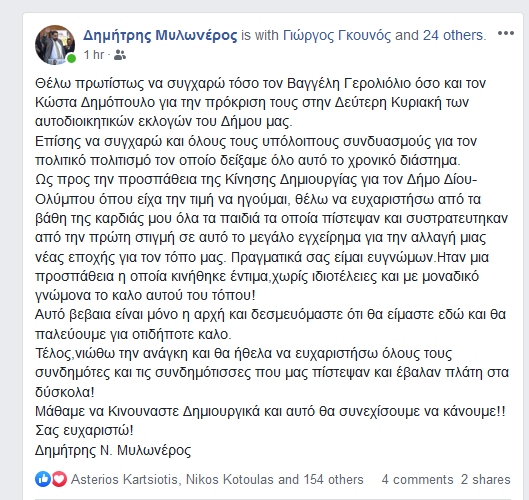View the 2 shares list

pos(485,479)
